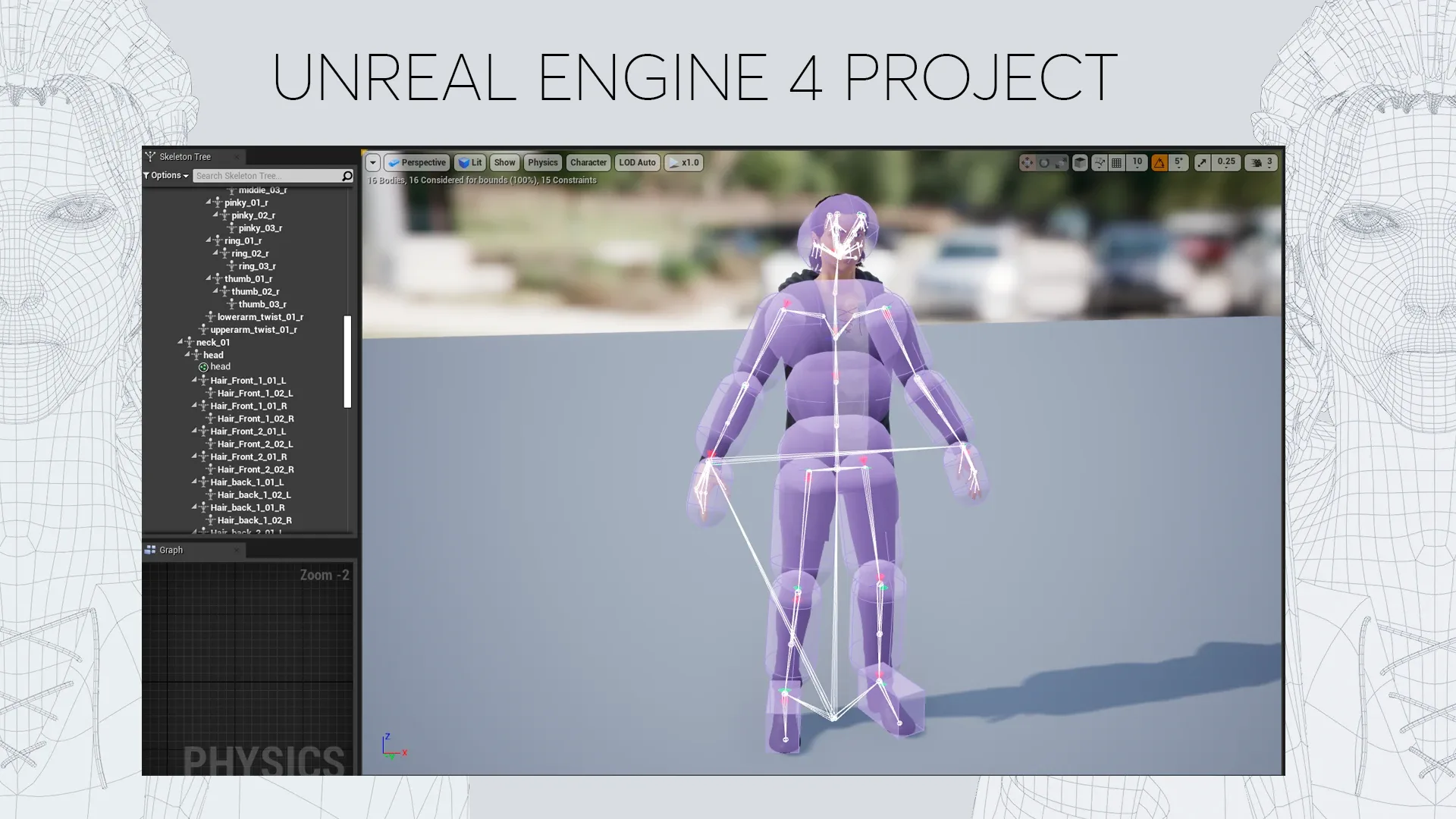Image resolution: width=1456 pixels, height=819 pixels.
Task: Select the translate (move) gizmo tool
Action: [x=1027, y=162]
